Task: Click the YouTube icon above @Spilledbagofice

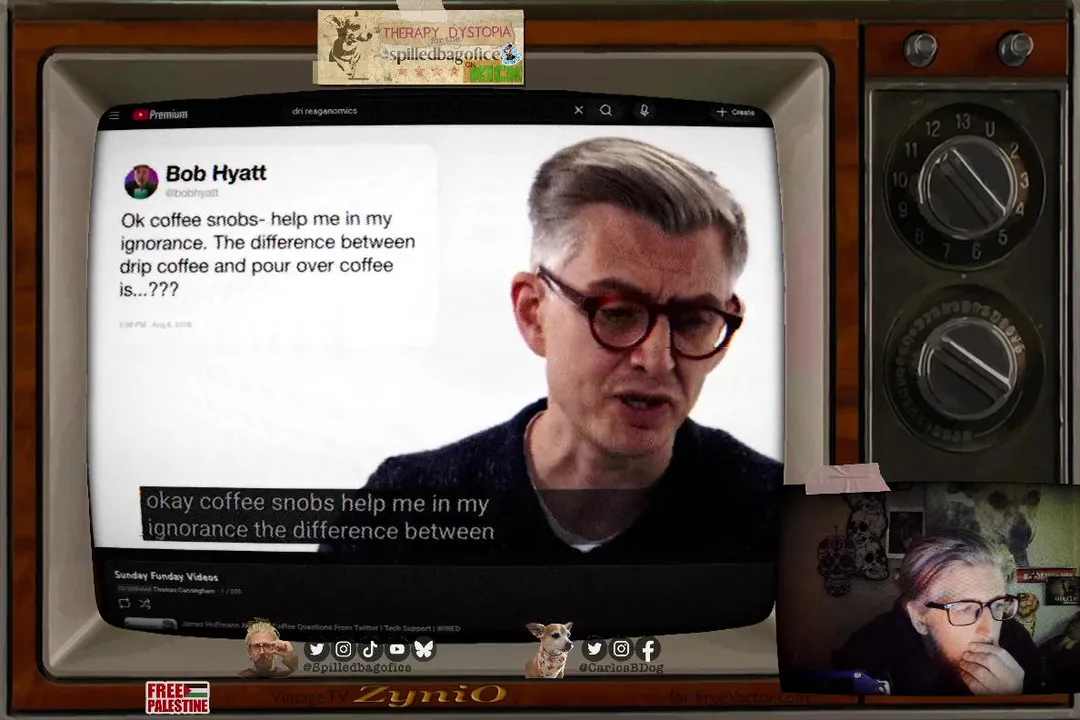Action: click(397, 649)
